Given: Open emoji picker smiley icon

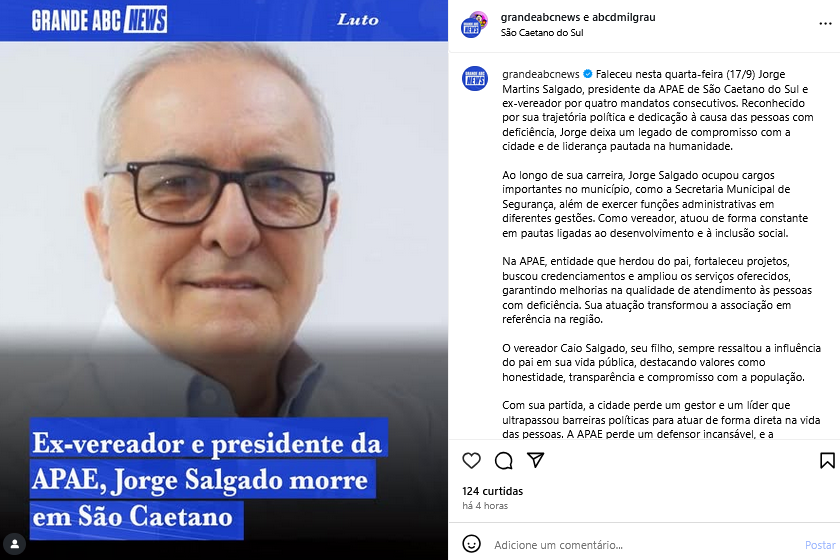Looking at the screenshot, I should (x=471, y=544).
